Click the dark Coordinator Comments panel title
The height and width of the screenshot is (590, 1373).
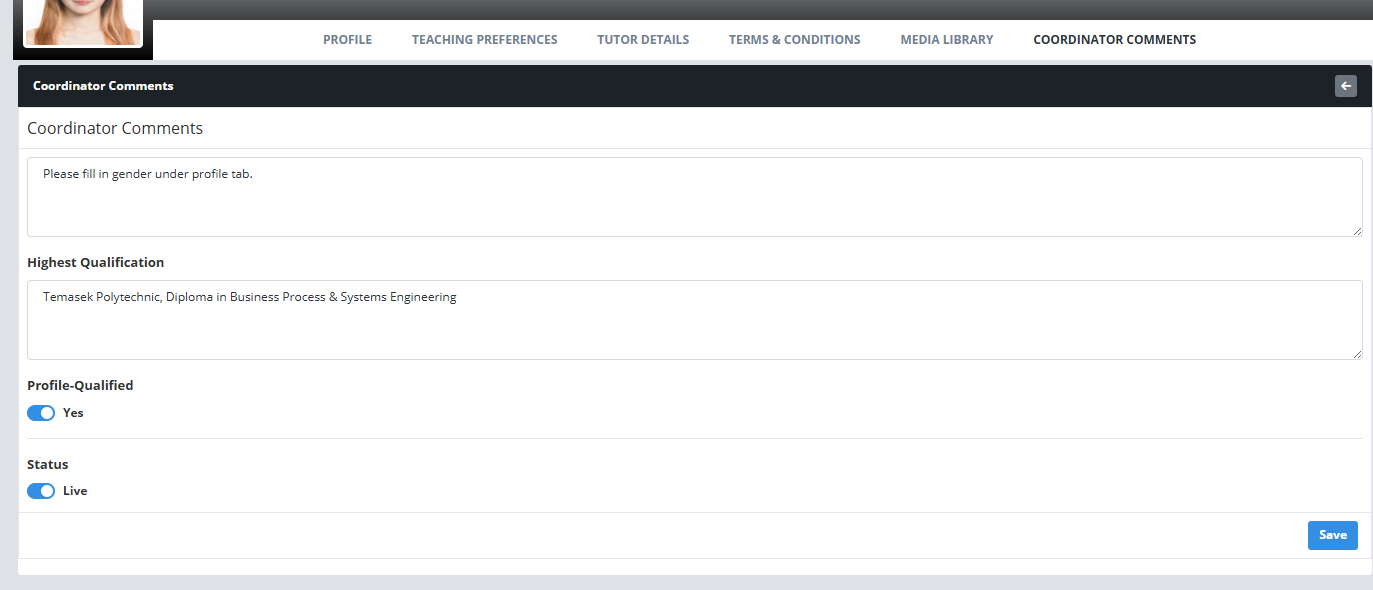click(x=103, y=86)
